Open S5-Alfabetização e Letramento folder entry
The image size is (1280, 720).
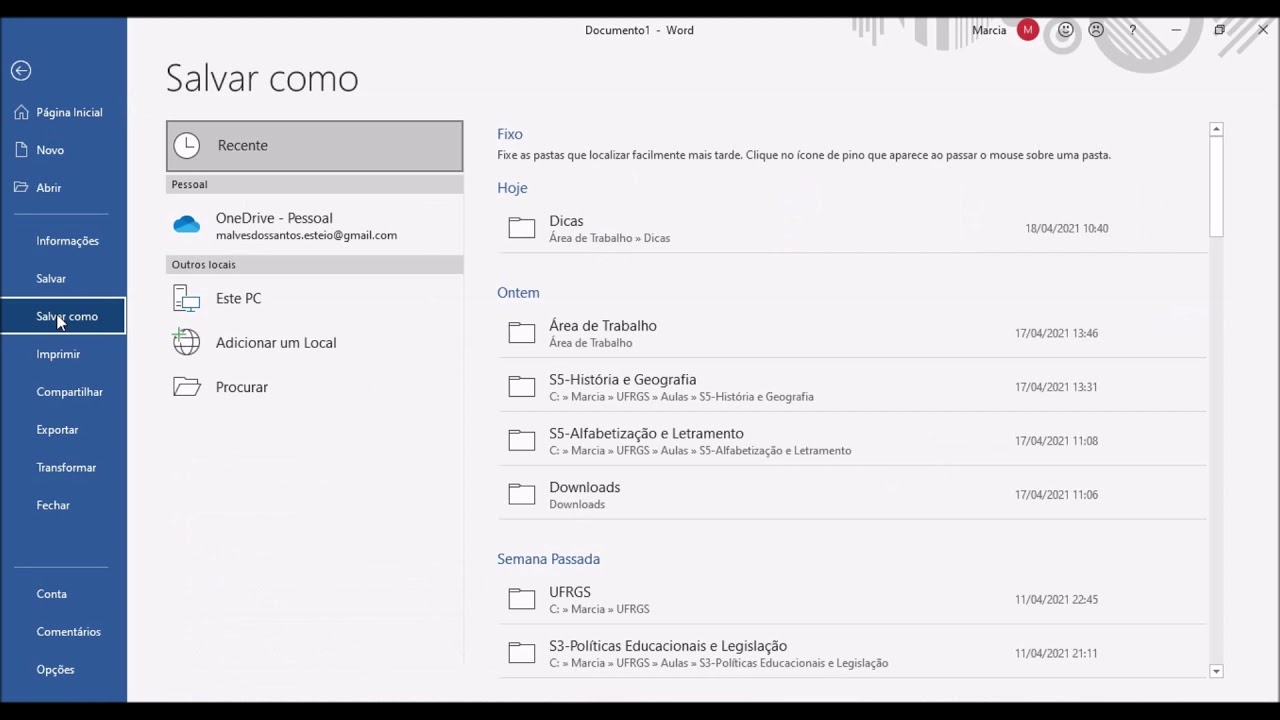[852, 441]
